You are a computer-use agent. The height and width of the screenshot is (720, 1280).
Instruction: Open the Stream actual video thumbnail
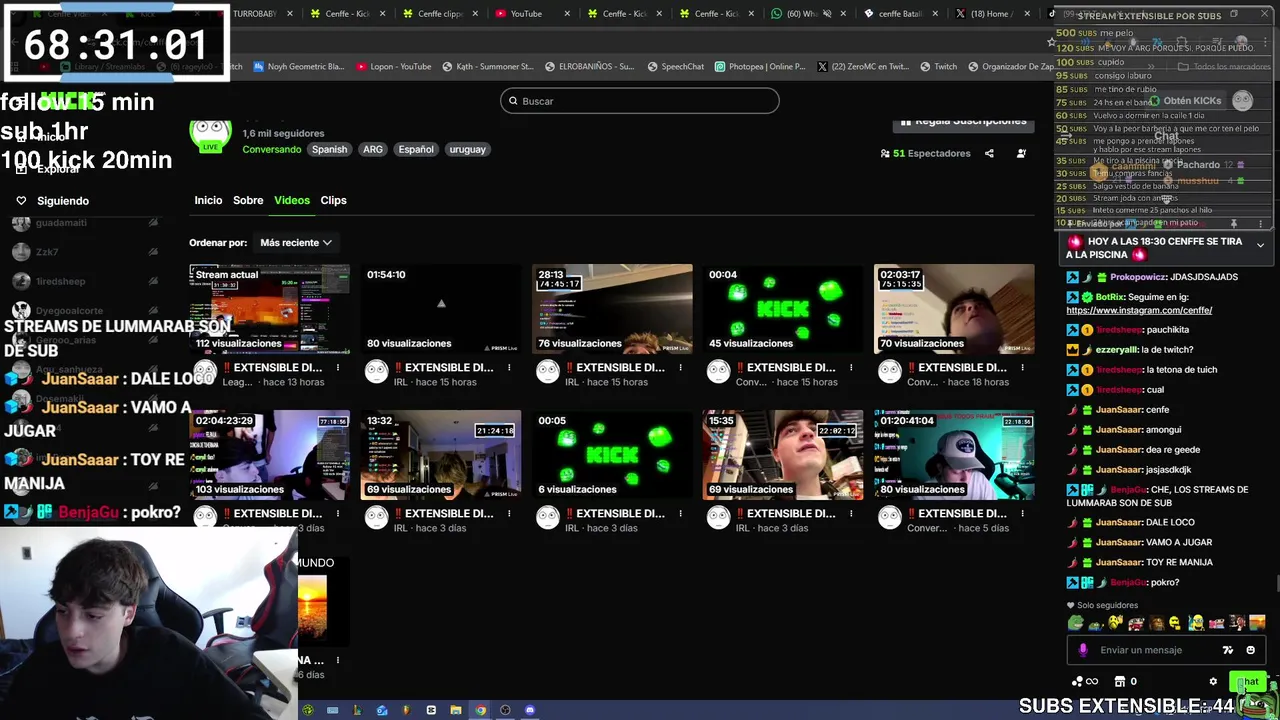270,309
